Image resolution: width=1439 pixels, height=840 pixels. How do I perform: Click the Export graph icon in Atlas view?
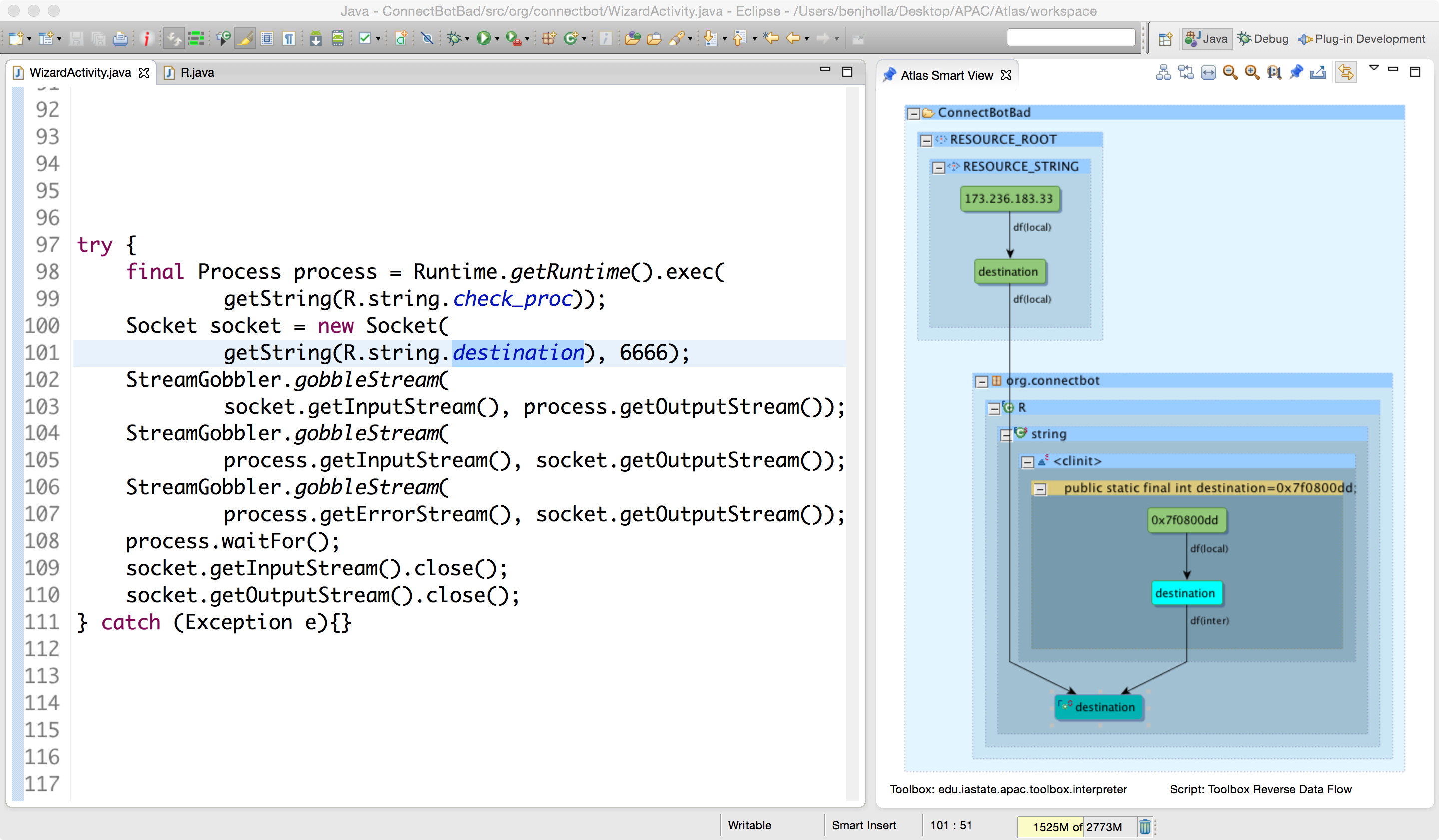tap(1318, 73)
